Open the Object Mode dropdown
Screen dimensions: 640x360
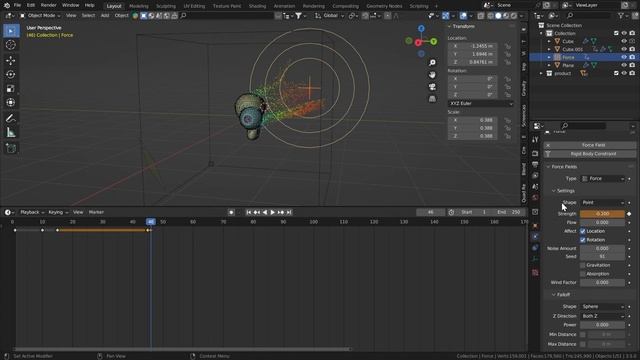click(40, 16)
